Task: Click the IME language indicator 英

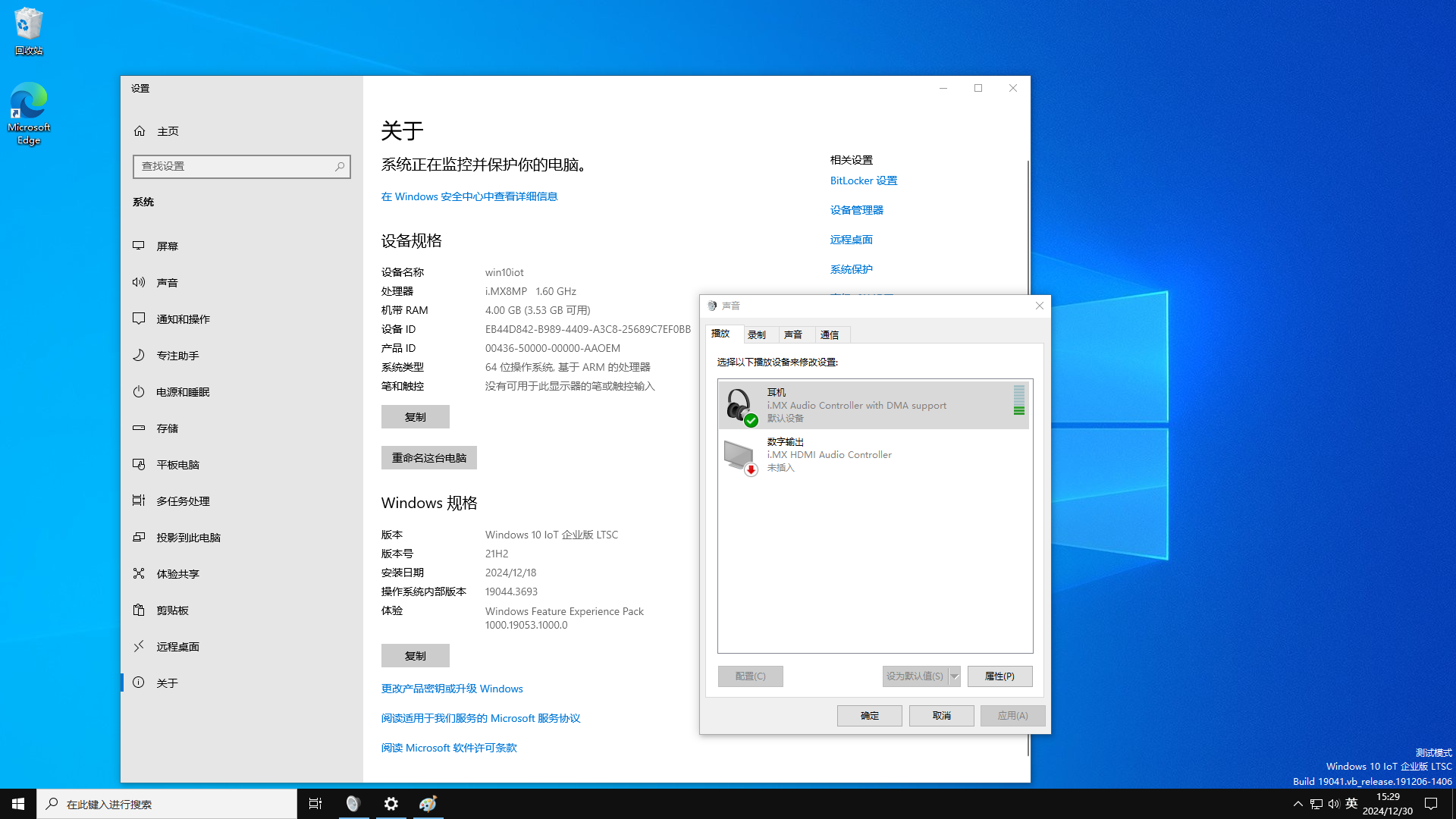Action: click(x=1351, y=804)
